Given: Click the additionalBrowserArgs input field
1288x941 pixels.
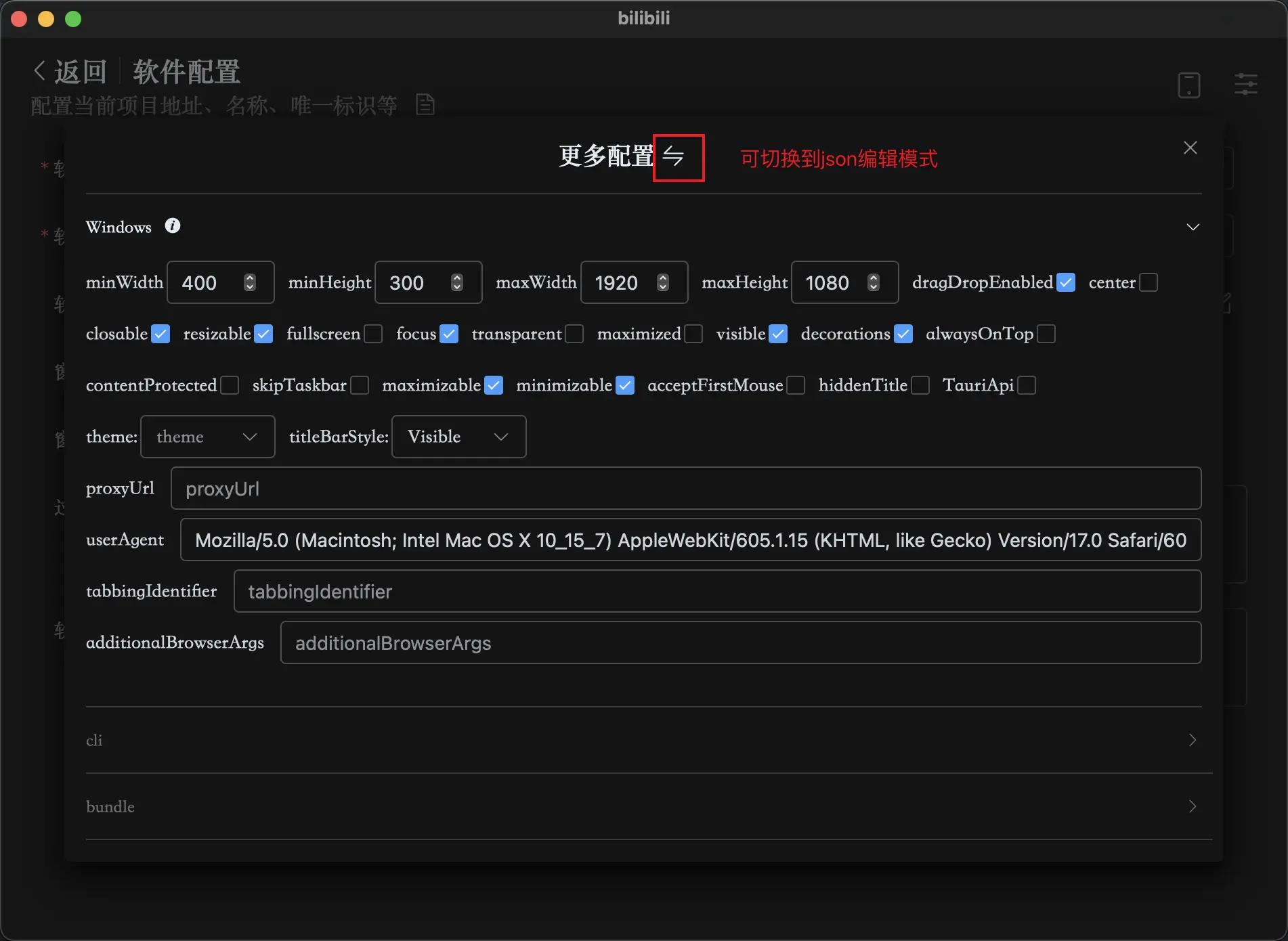Looking at the screenshot, I should click(x=740, y=642).
